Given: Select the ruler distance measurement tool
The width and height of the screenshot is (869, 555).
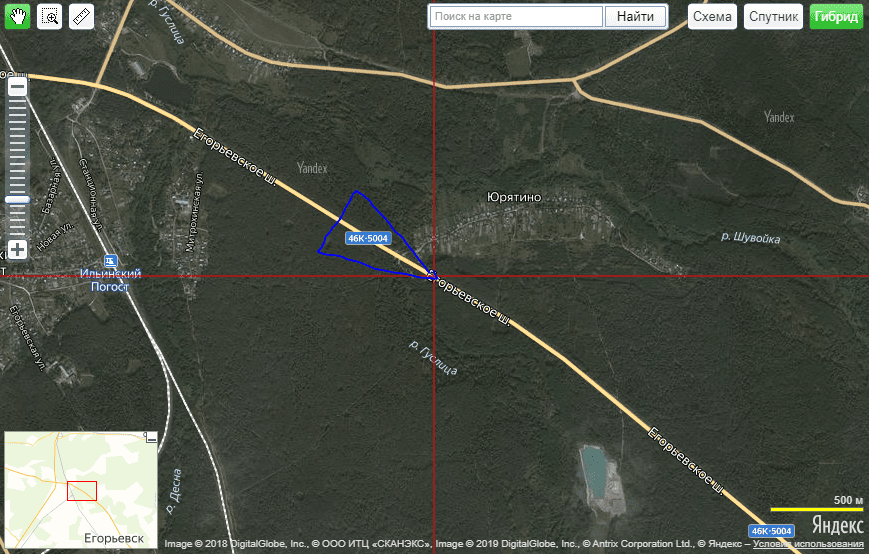Looking at the screenshot, I should (81, 17).
